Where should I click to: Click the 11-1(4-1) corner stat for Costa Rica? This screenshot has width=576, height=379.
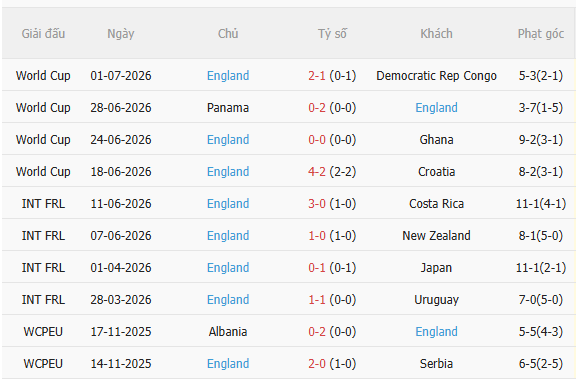tap(541, 203)
